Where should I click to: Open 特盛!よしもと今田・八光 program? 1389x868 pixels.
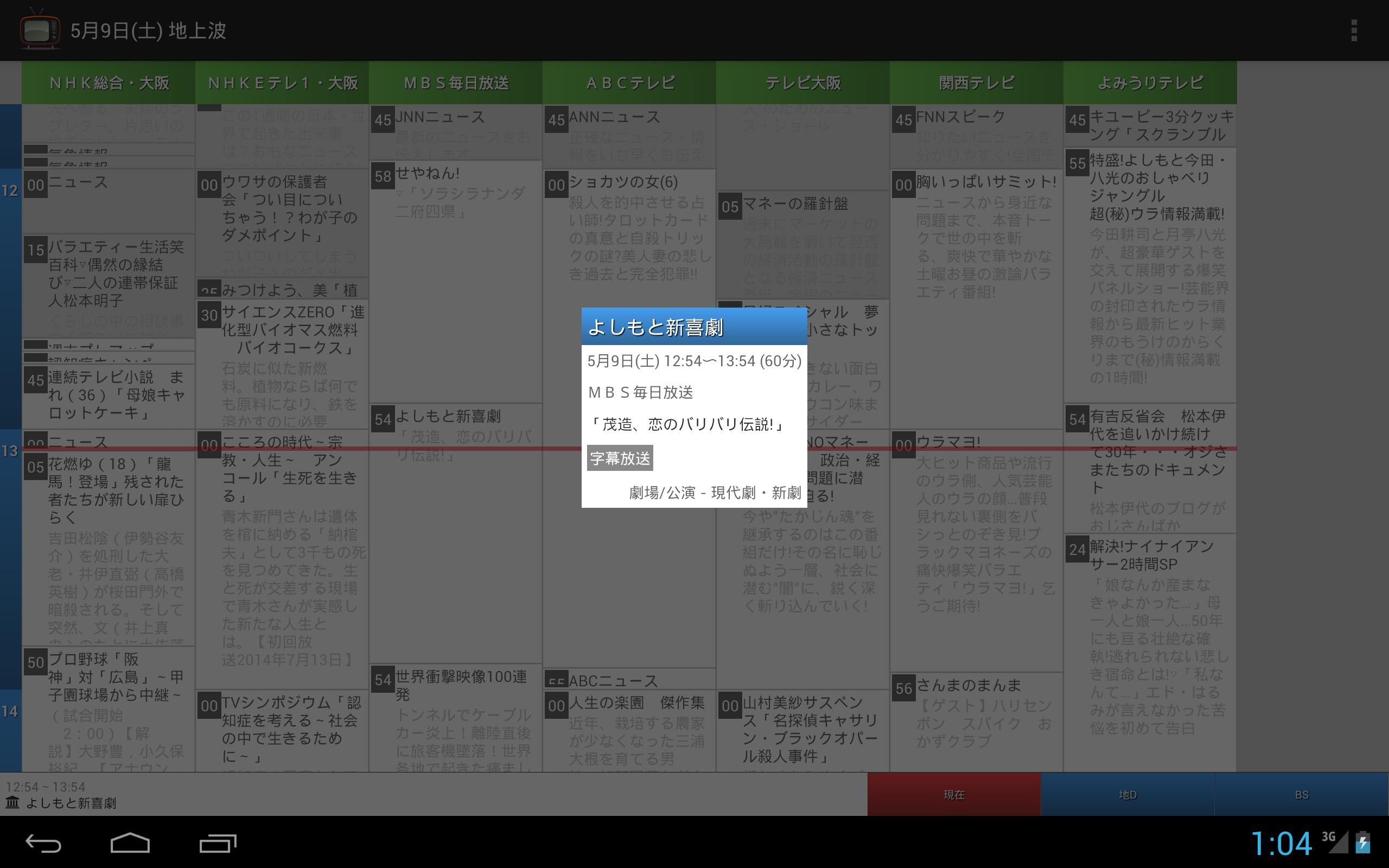coord(1150,276)
